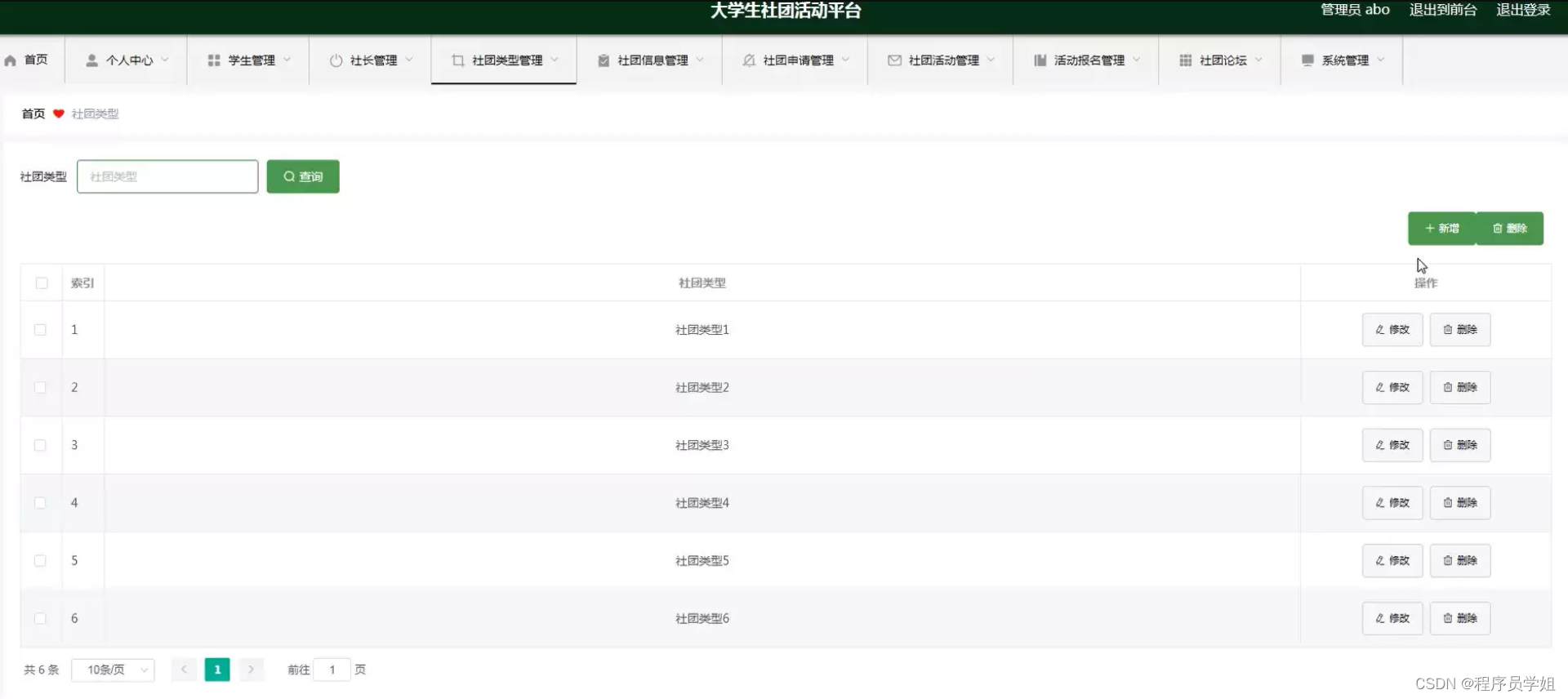Expand the 社团申请管理 menu chevron

click(x=845, y=60)
